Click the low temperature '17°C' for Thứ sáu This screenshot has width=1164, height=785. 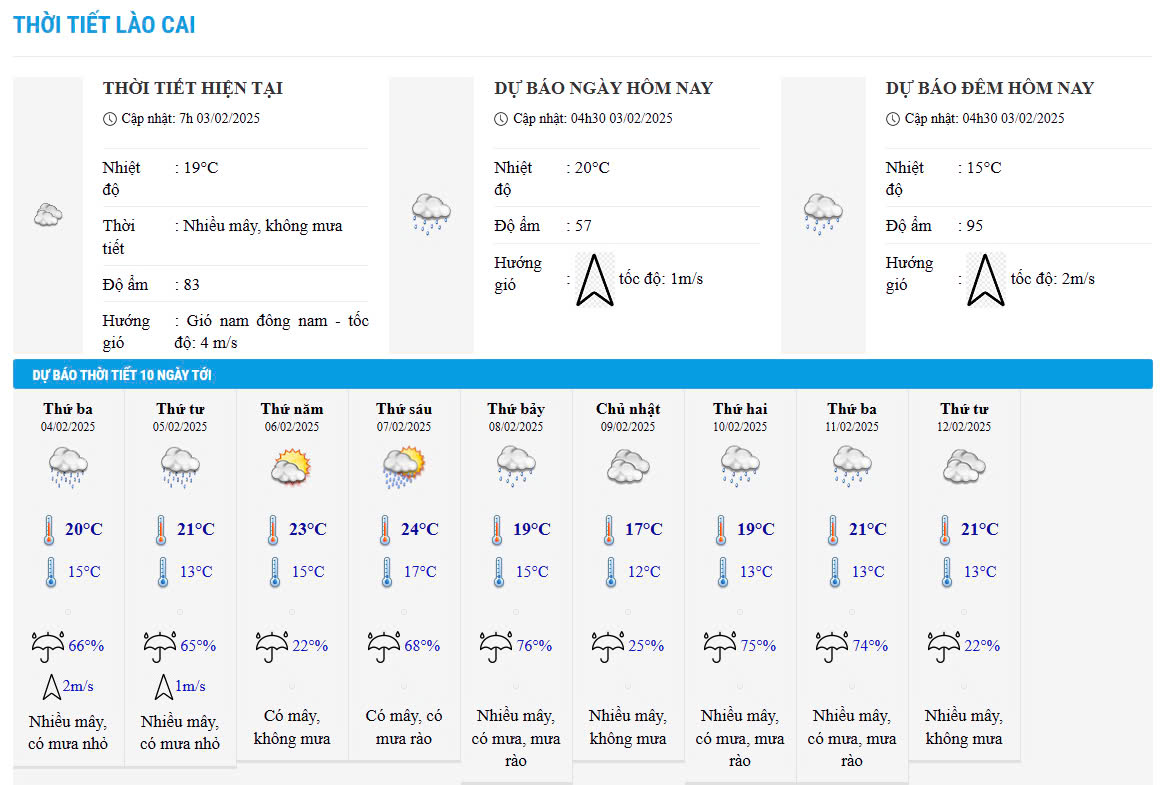420,572
